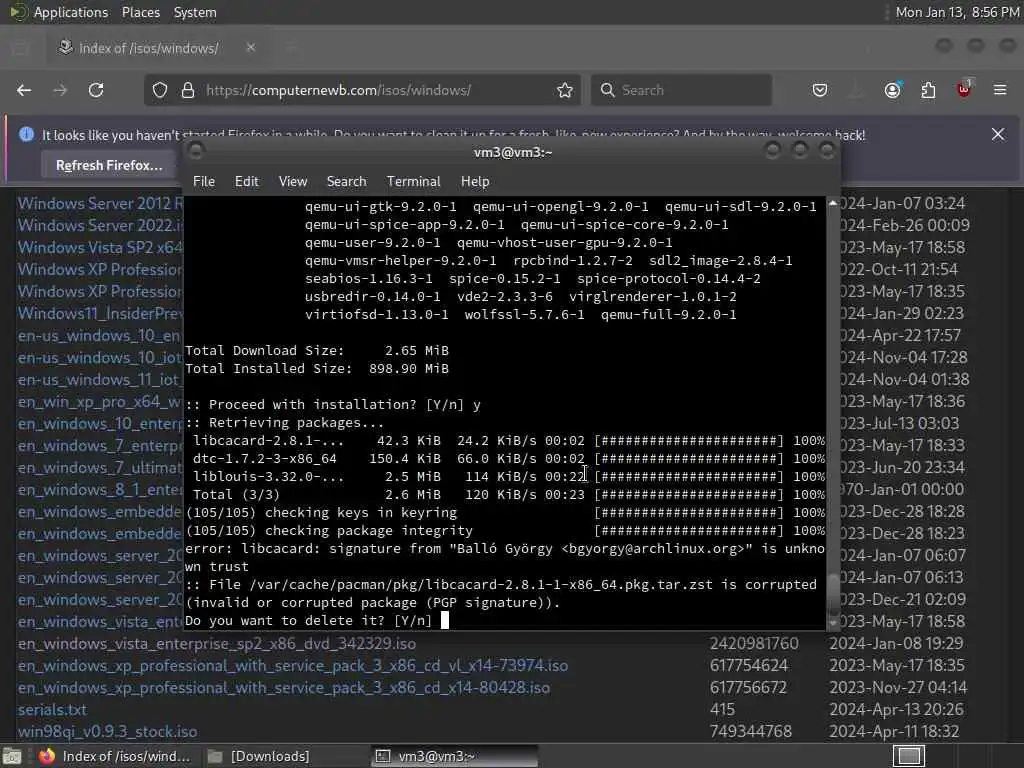Close the Index of /isos/windows/ tab
Viewport: 1024px width, 768px height.
point(251,48)
